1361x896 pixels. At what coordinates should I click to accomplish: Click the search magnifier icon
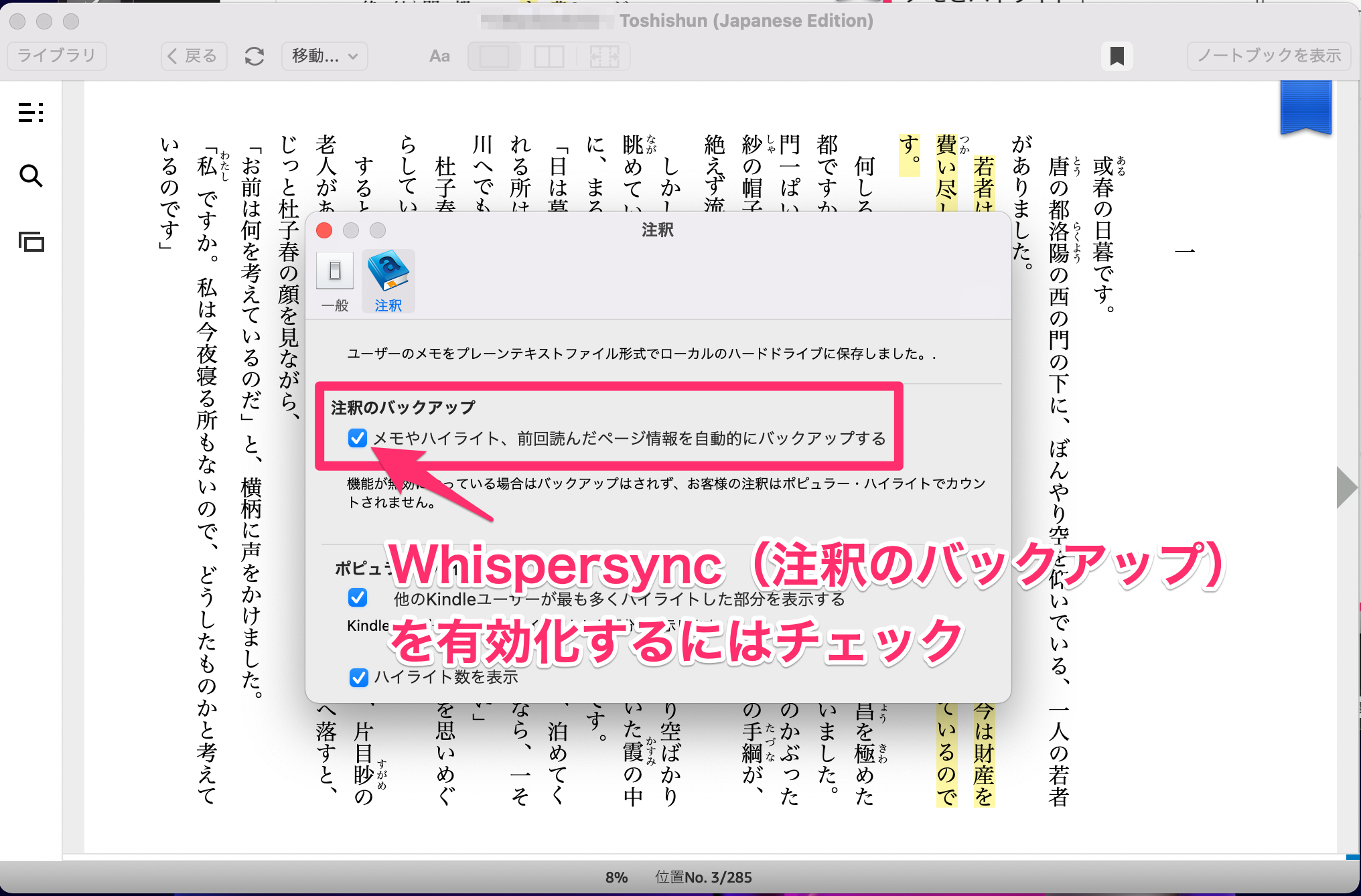coord(31,176)
